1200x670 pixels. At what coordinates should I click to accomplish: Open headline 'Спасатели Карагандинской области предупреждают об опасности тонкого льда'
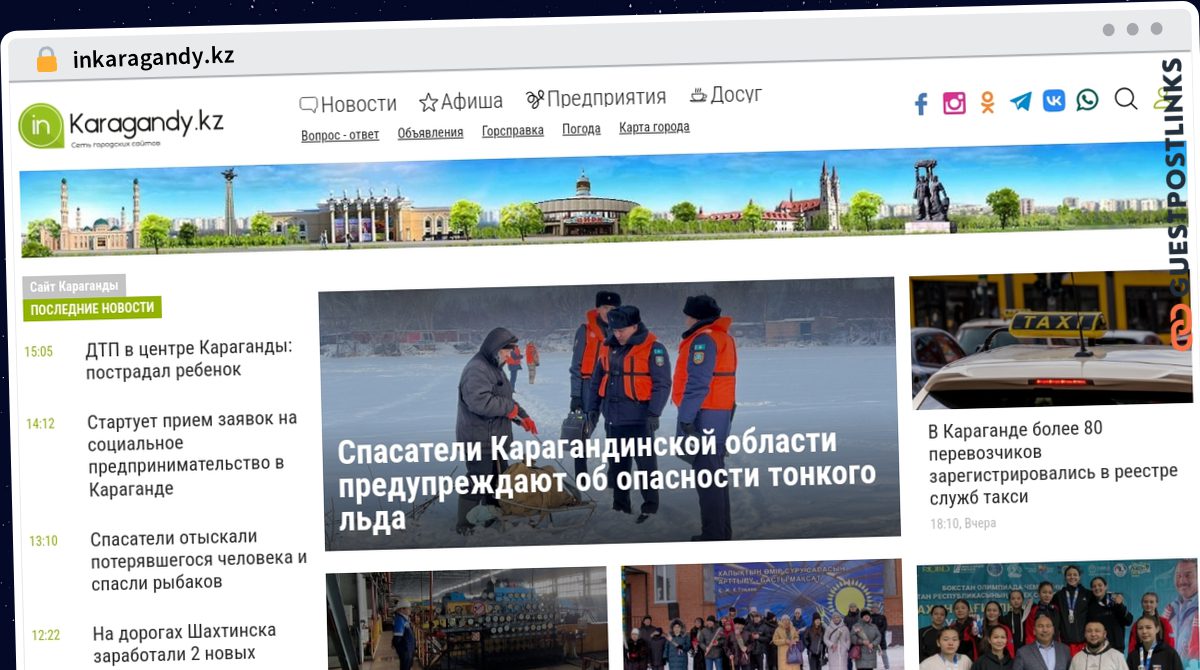click(x=607, y=480)
